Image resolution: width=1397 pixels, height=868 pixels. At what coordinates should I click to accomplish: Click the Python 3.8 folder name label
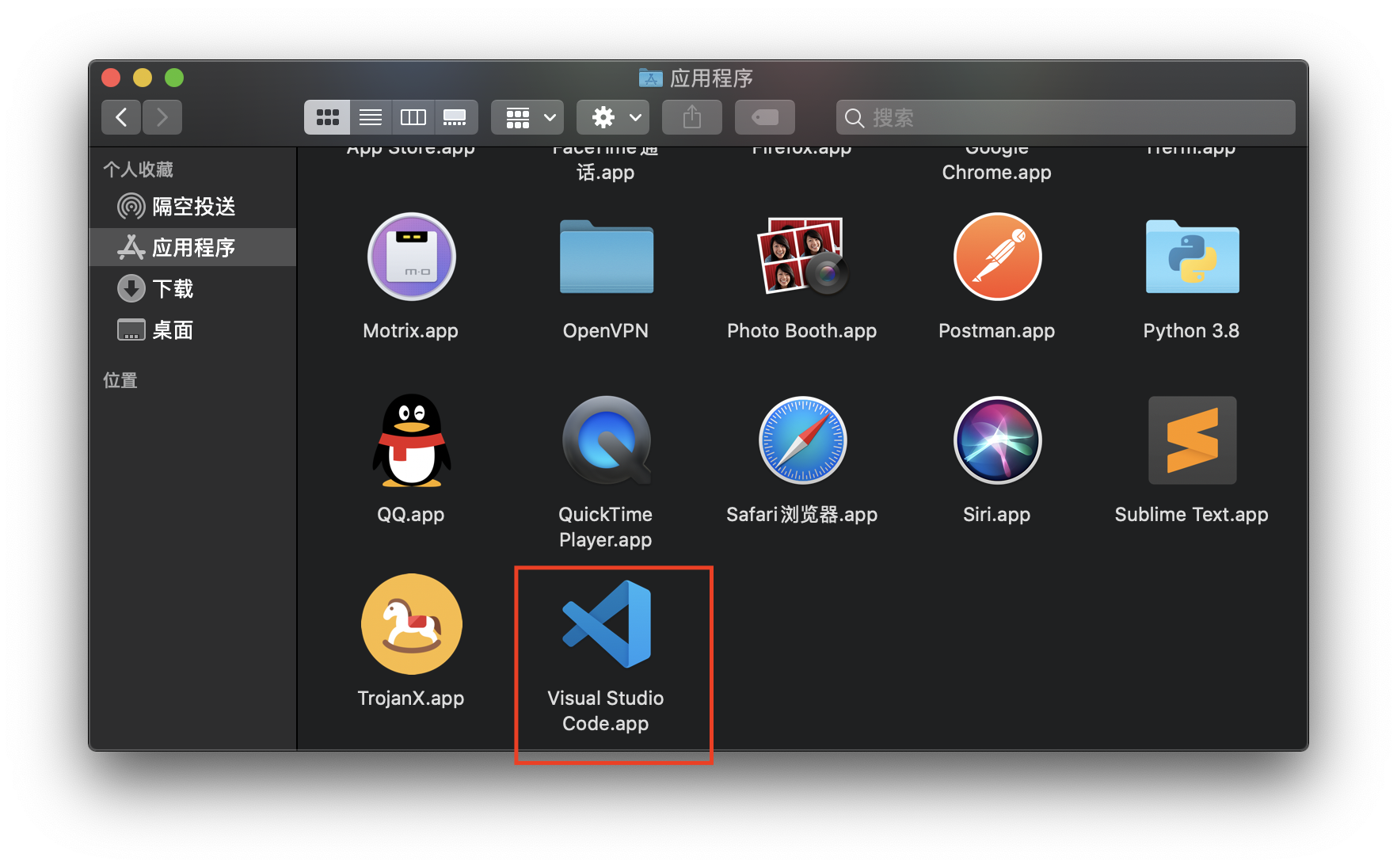[x=1191, y=331]
